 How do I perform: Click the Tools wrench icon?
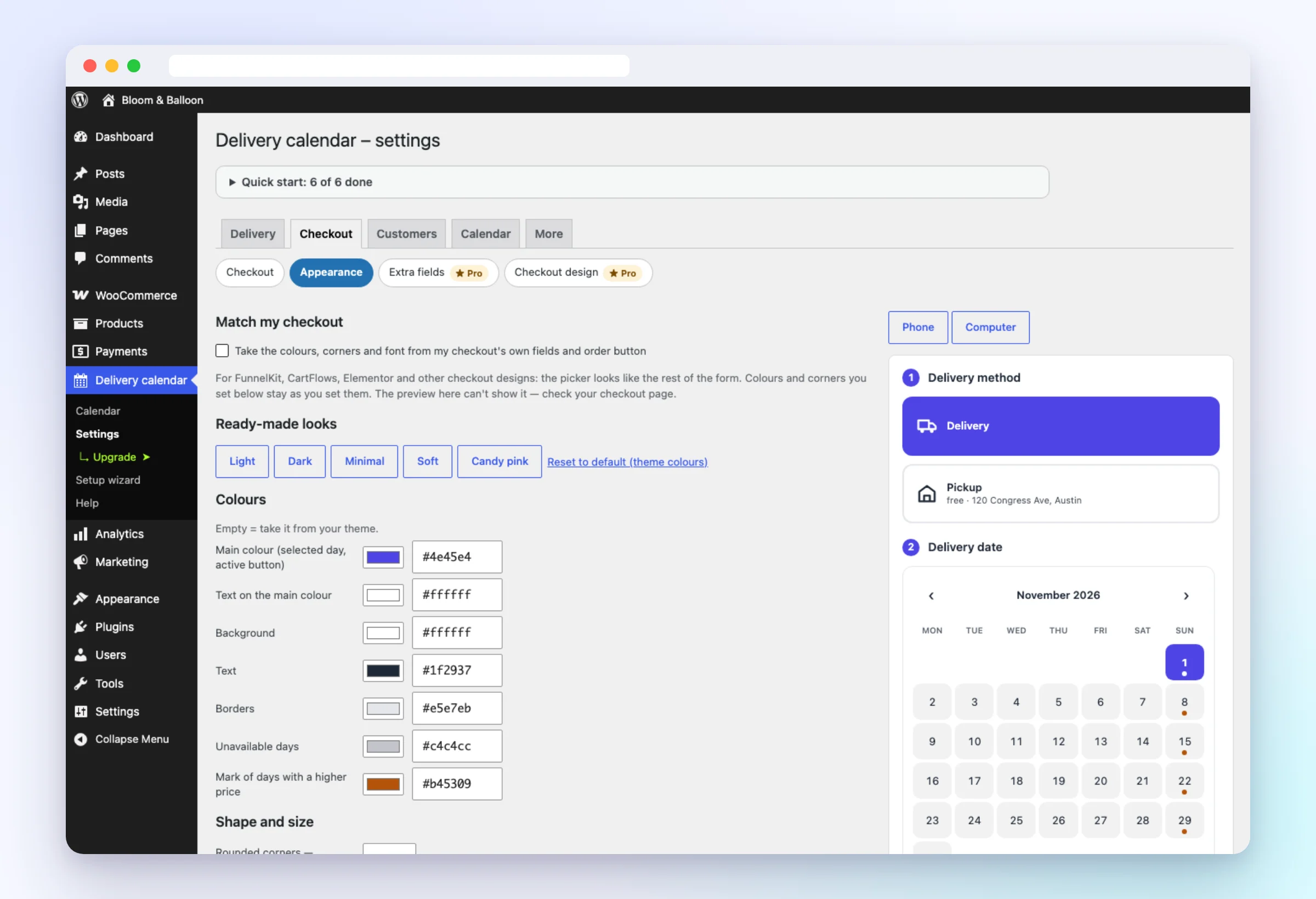81,684
